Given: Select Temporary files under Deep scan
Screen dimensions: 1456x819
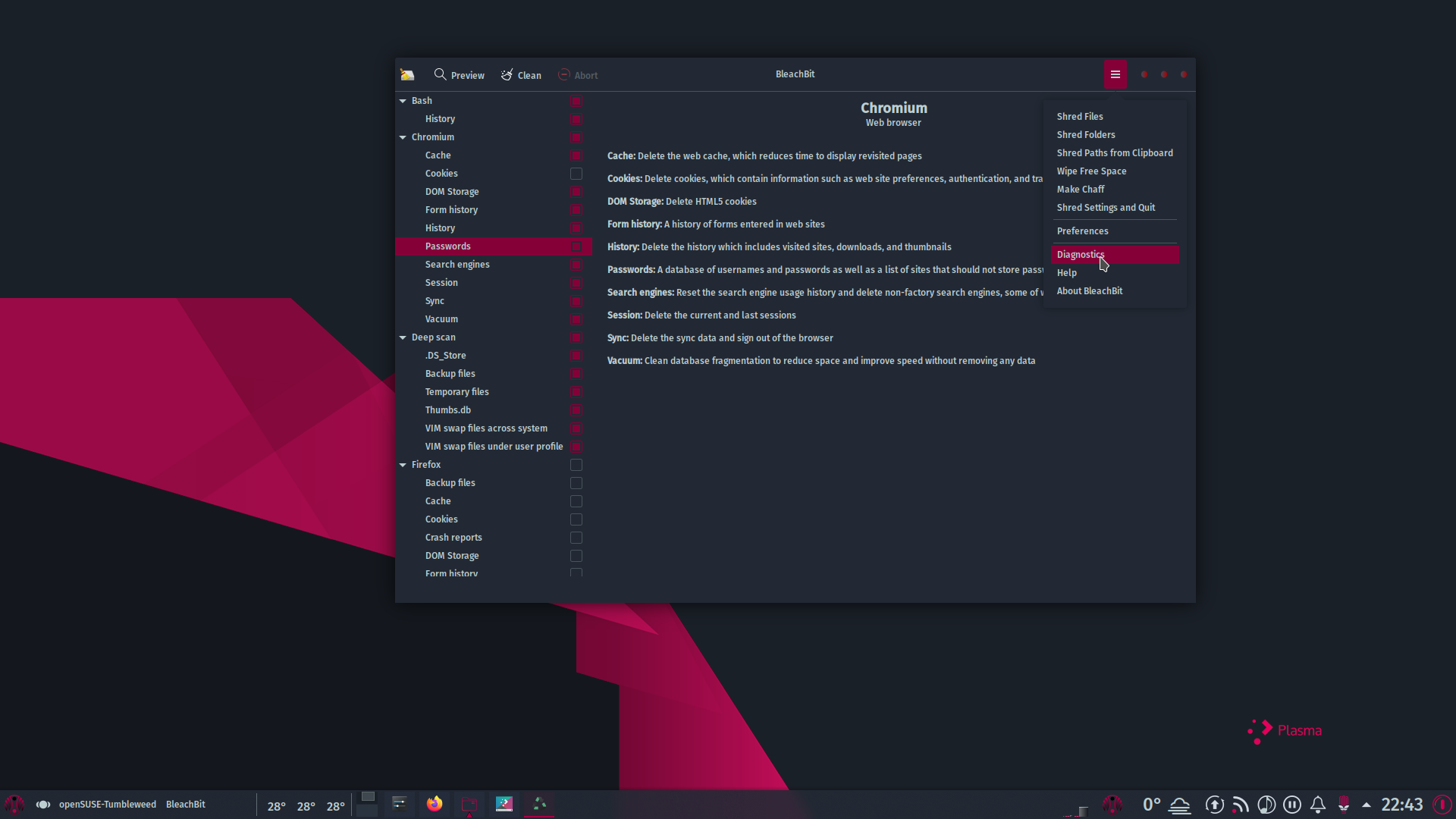Looking at the screenshot, I should 494,392.
